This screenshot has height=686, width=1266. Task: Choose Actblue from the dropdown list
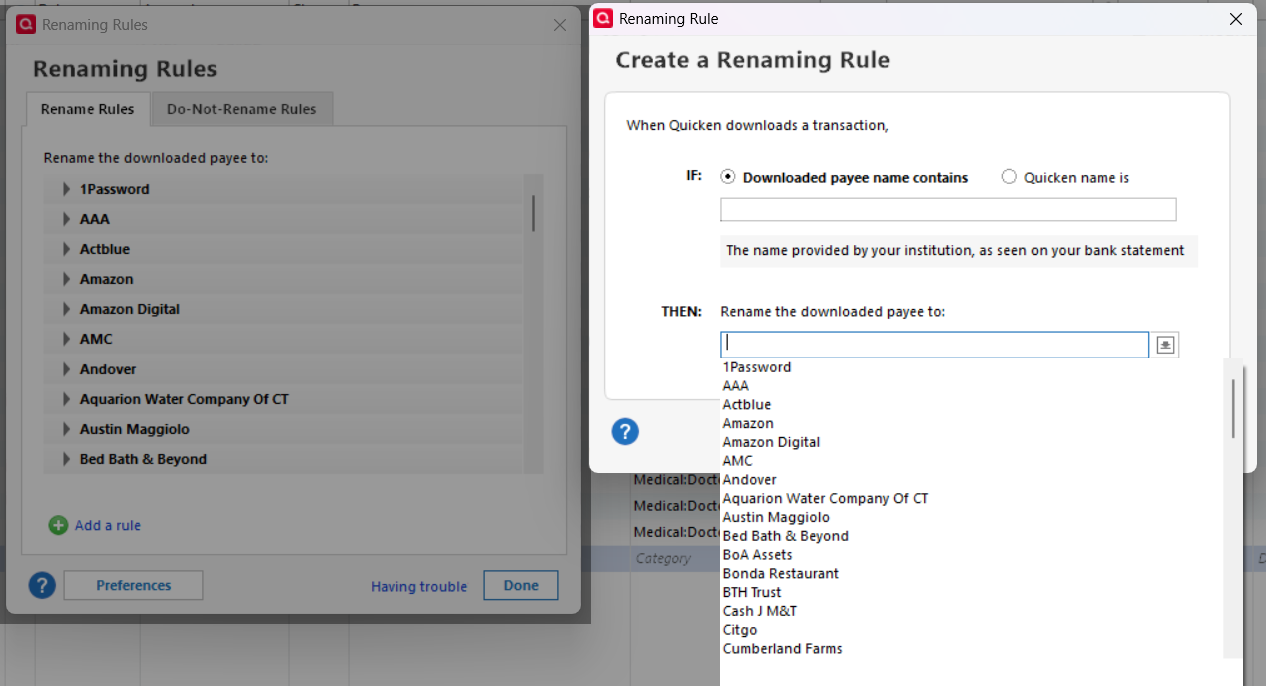pos(747,404)
